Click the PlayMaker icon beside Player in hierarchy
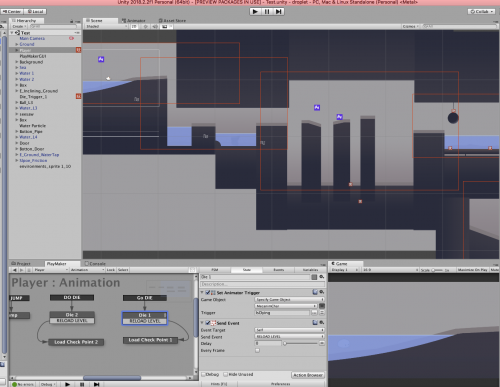The image size is (500, 387). tap(78, 50)
